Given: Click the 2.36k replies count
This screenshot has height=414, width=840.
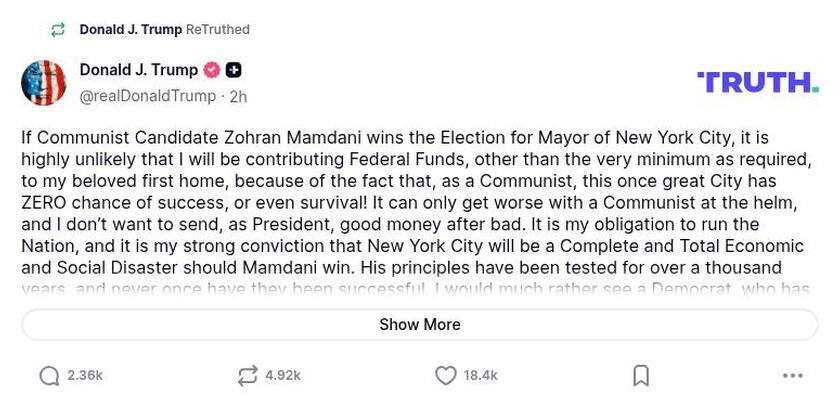Looking at the screenshot, I should (85, 376).
